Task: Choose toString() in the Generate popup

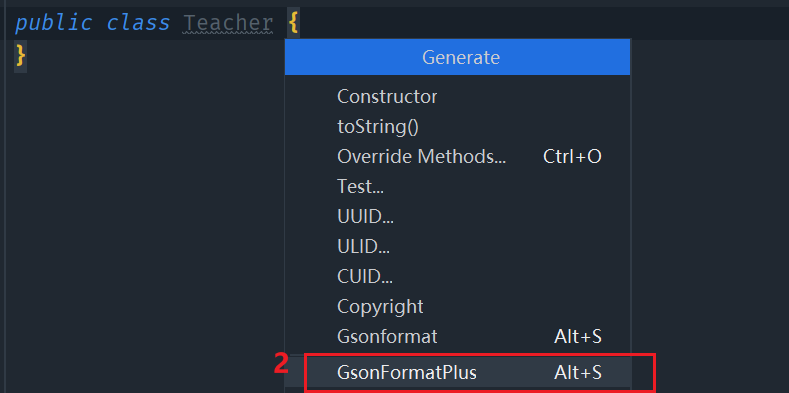Action: tap(457, 127)
